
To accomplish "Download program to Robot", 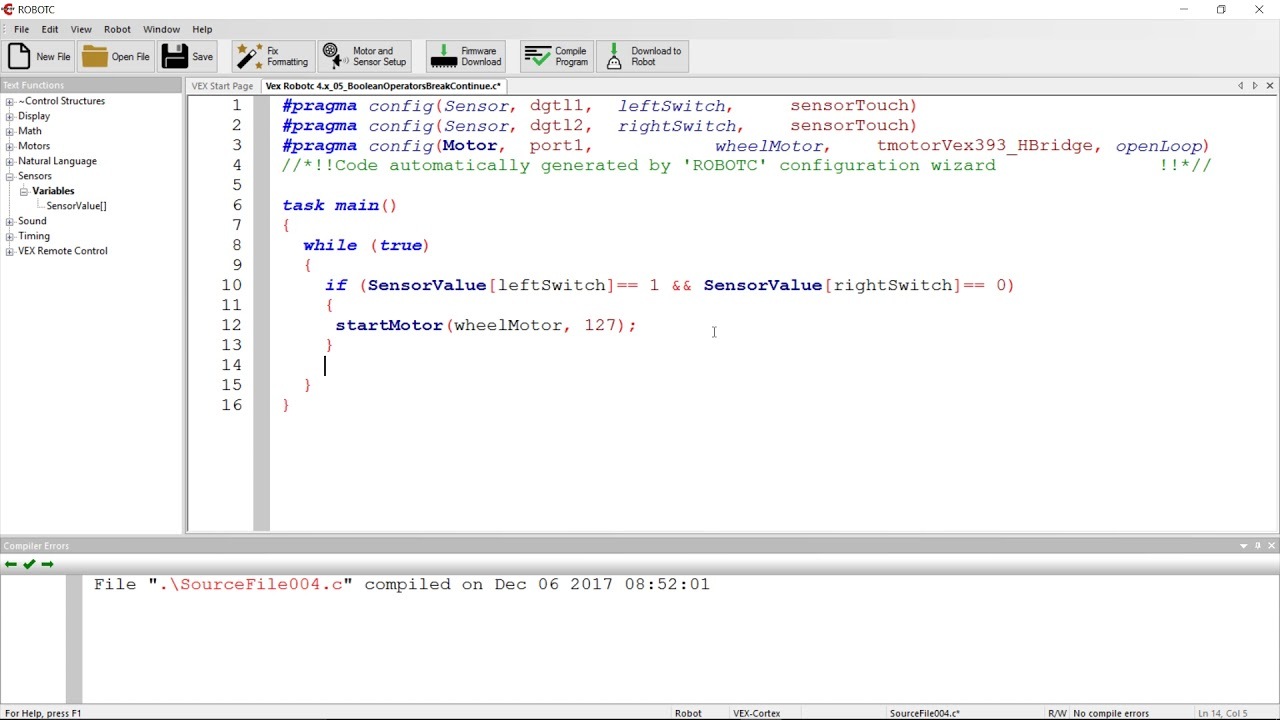I will (643, 57).
